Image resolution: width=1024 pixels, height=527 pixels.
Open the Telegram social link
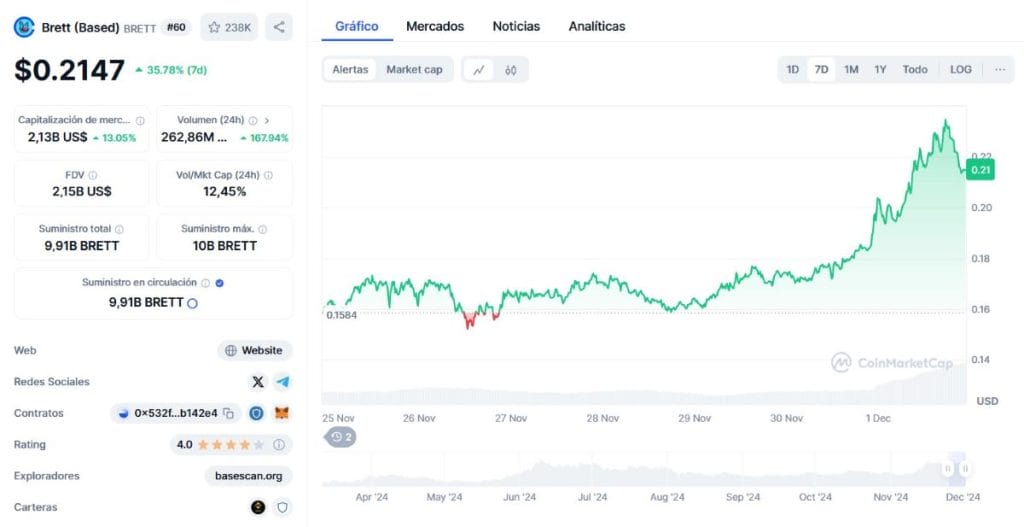coord(283,382)
